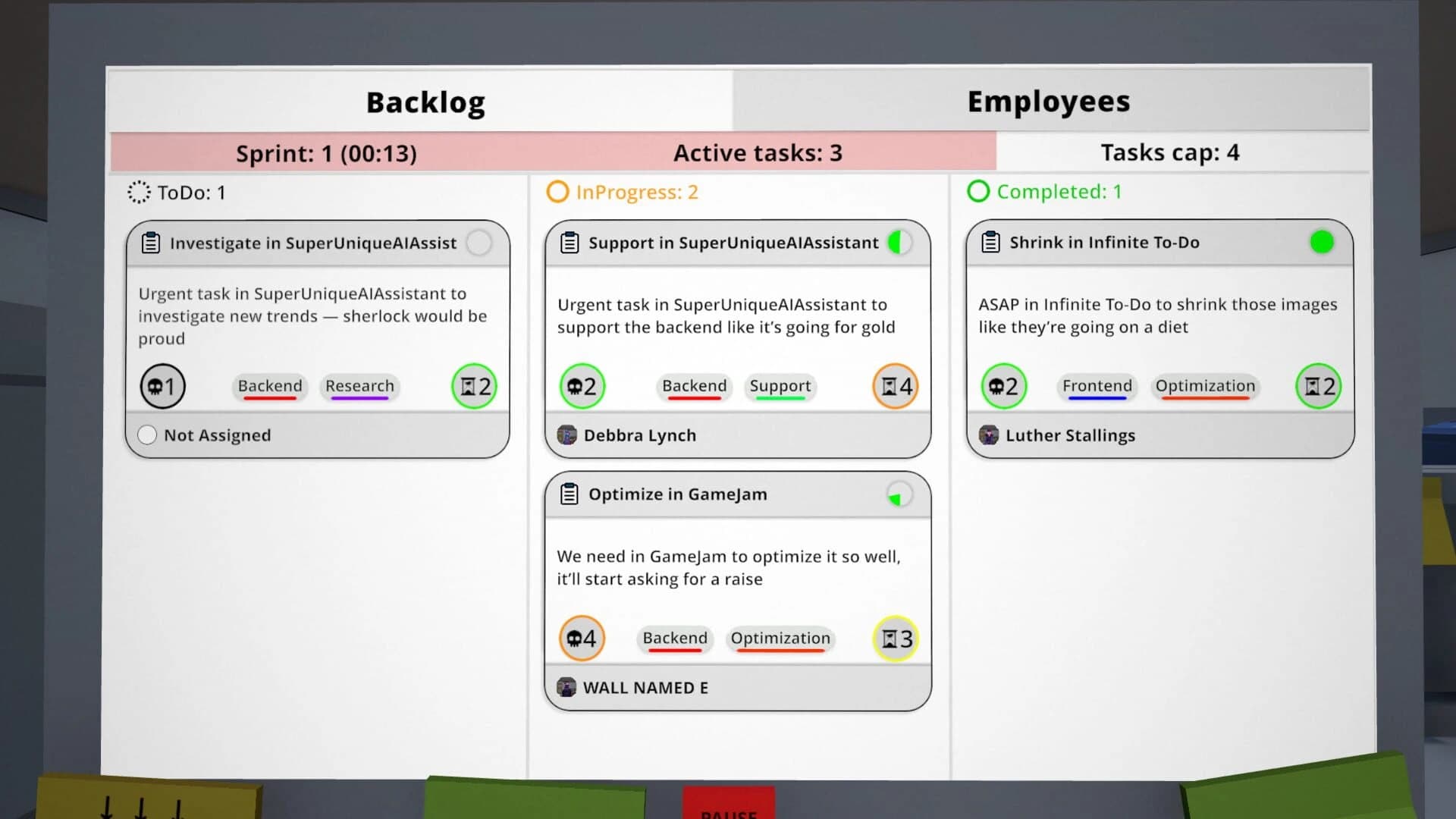This screenshot has width=1456, height=819.
Task: Select the Frontend tag on Shrink task
Action: pos(1096,387)
